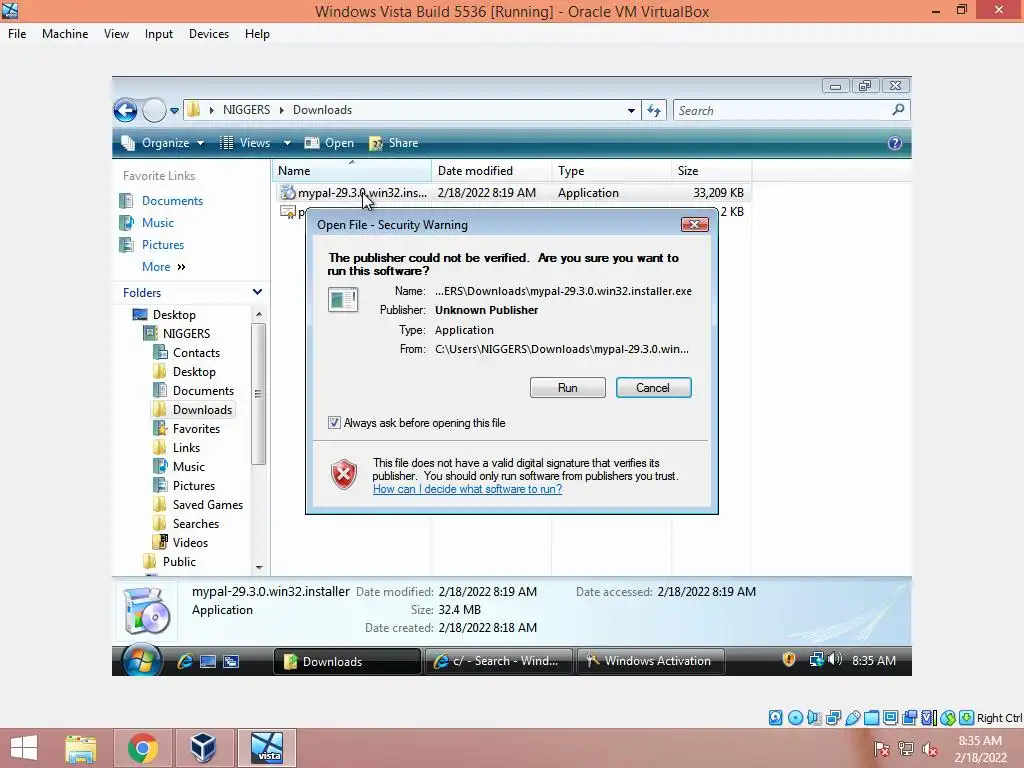Click VirtualBox CPU virtualization status icon

(929, 718)
